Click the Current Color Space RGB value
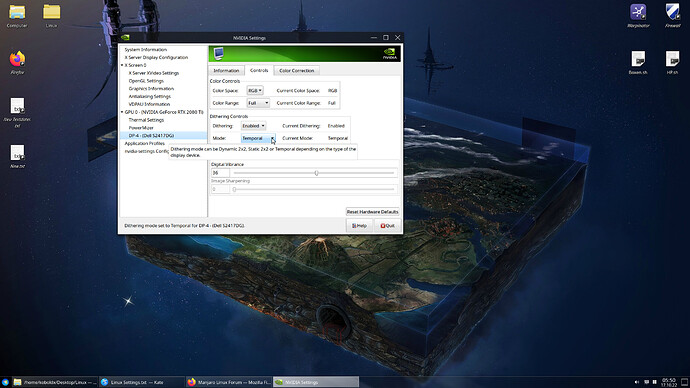 pyautogui.click(x=332, y=91)
